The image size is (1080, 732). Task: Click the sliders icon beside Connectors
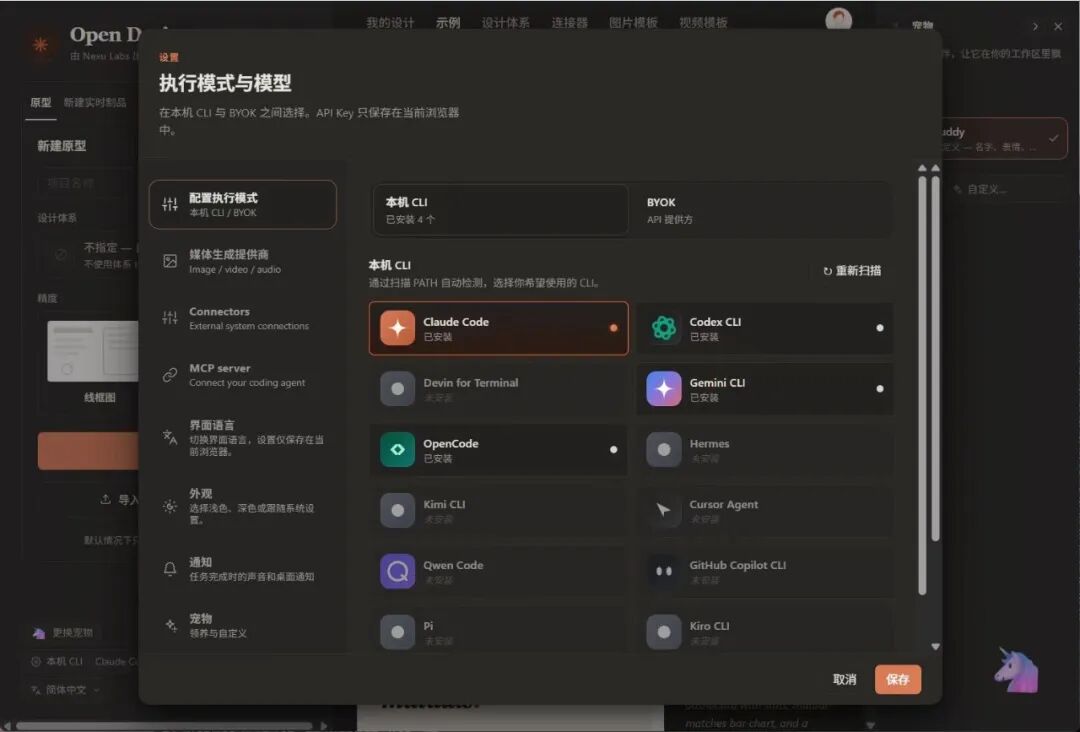pos(169,317)
